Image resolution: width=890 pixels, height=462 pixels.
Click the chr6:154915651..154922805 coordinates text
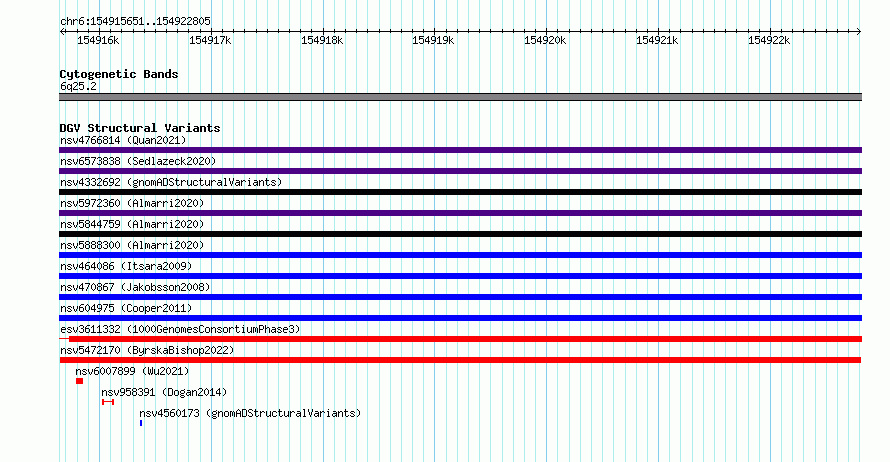135,21
